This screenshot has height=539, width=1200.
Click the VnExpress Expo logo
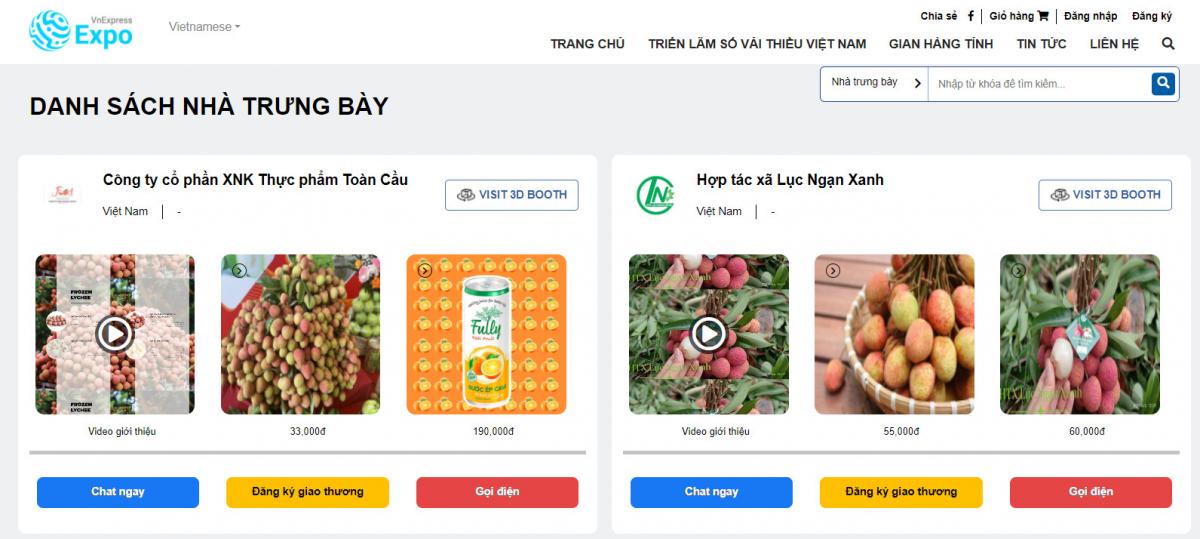[x=80, y=31]
